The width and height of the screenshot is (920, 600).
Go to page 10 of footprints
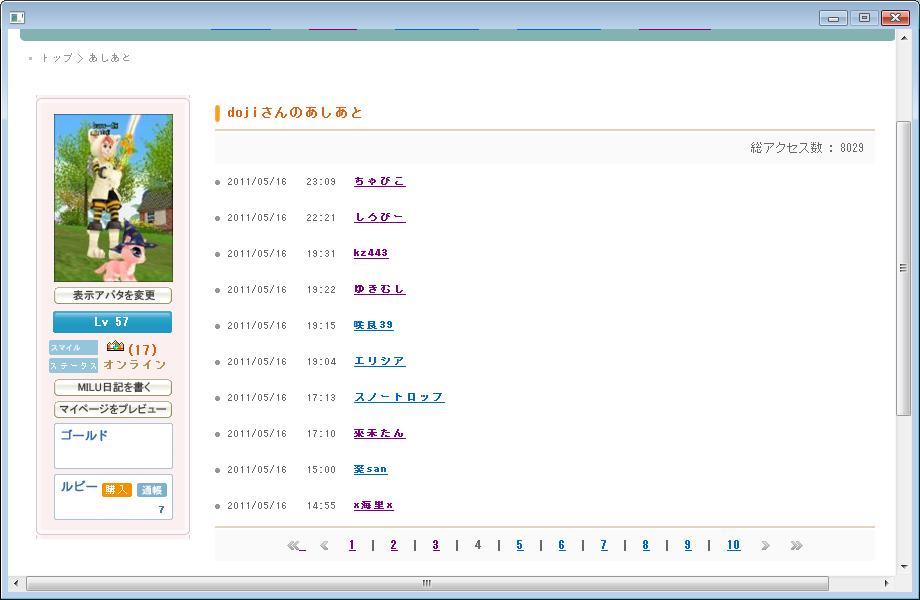pyautogui.click(x=733, y=546)
